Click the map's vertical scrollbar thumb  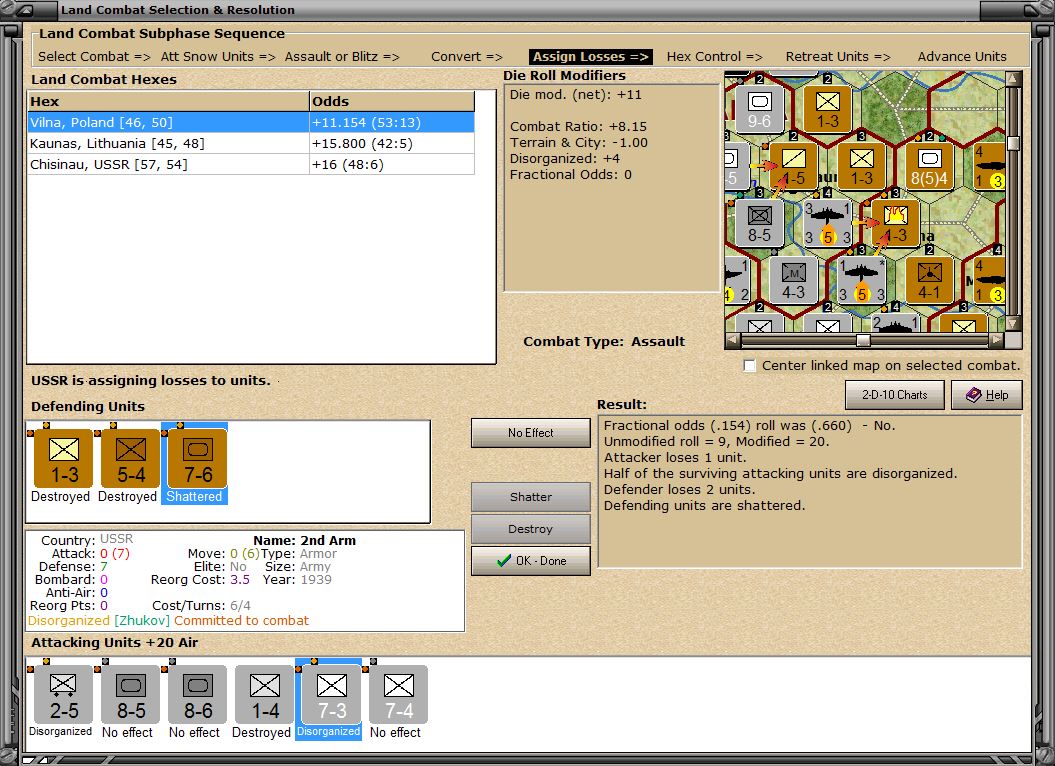click(1013, 143)
